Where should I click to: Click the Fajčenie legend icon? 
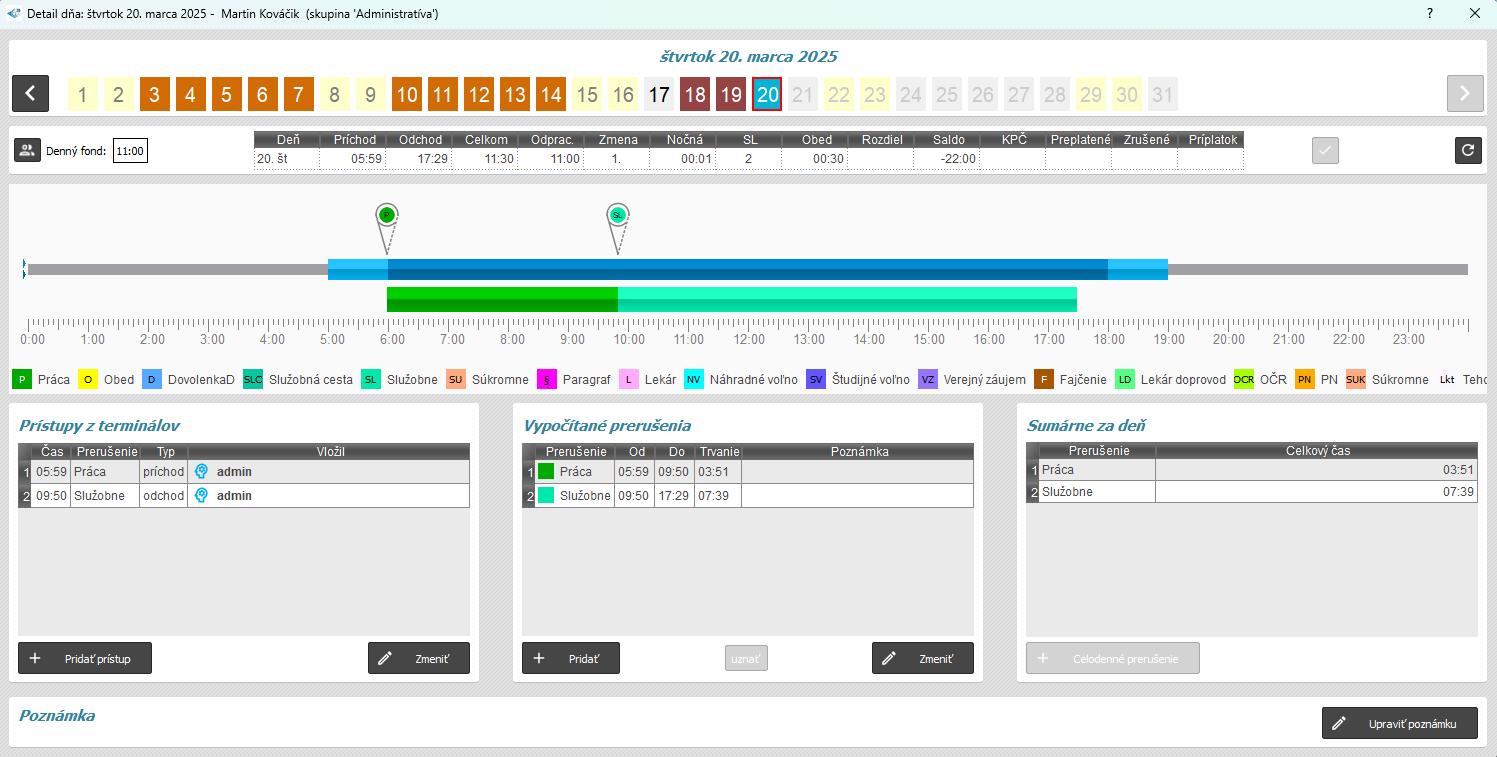pos(1043,380)
